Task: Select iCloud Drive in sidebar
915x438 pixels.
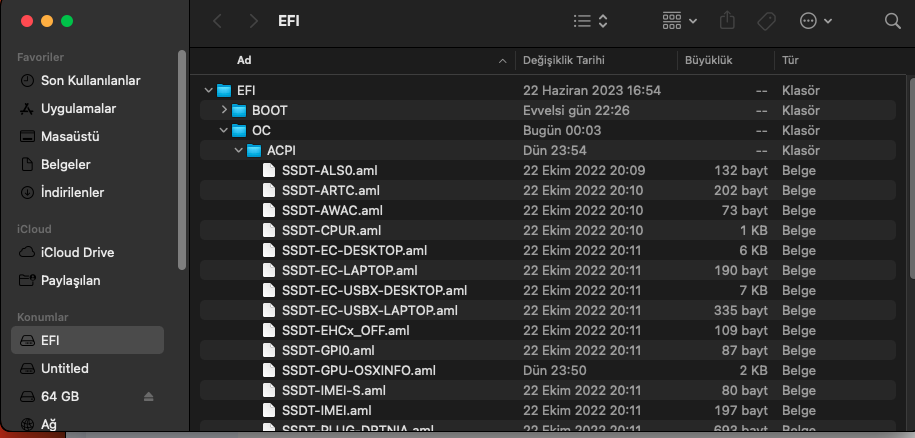Action: pyautogui.click(x=77, y=252)
